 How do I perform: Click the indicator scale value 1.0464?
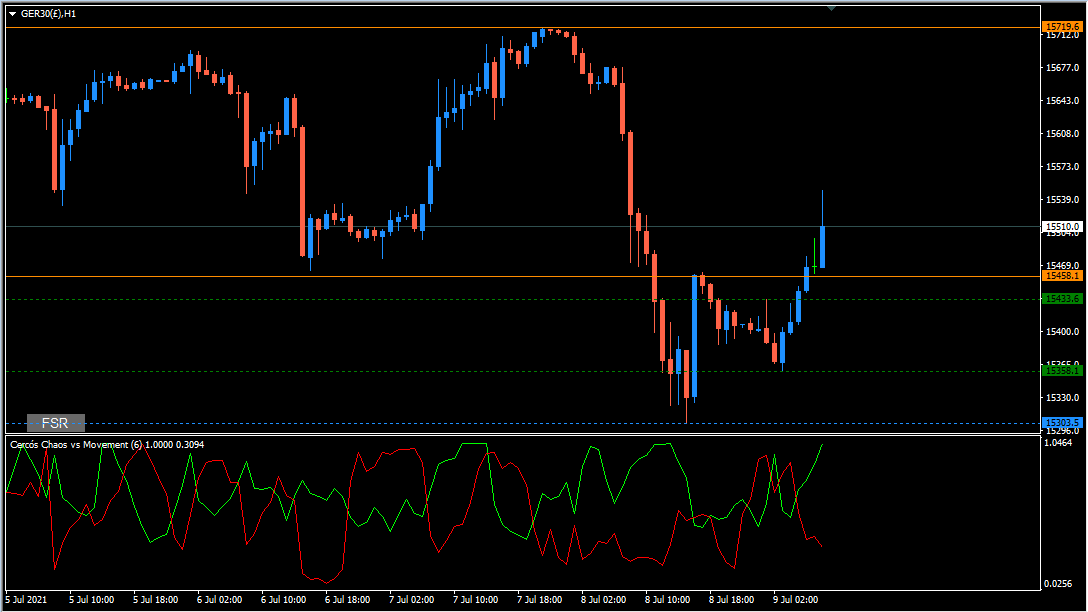click(x=1058, y=443)
